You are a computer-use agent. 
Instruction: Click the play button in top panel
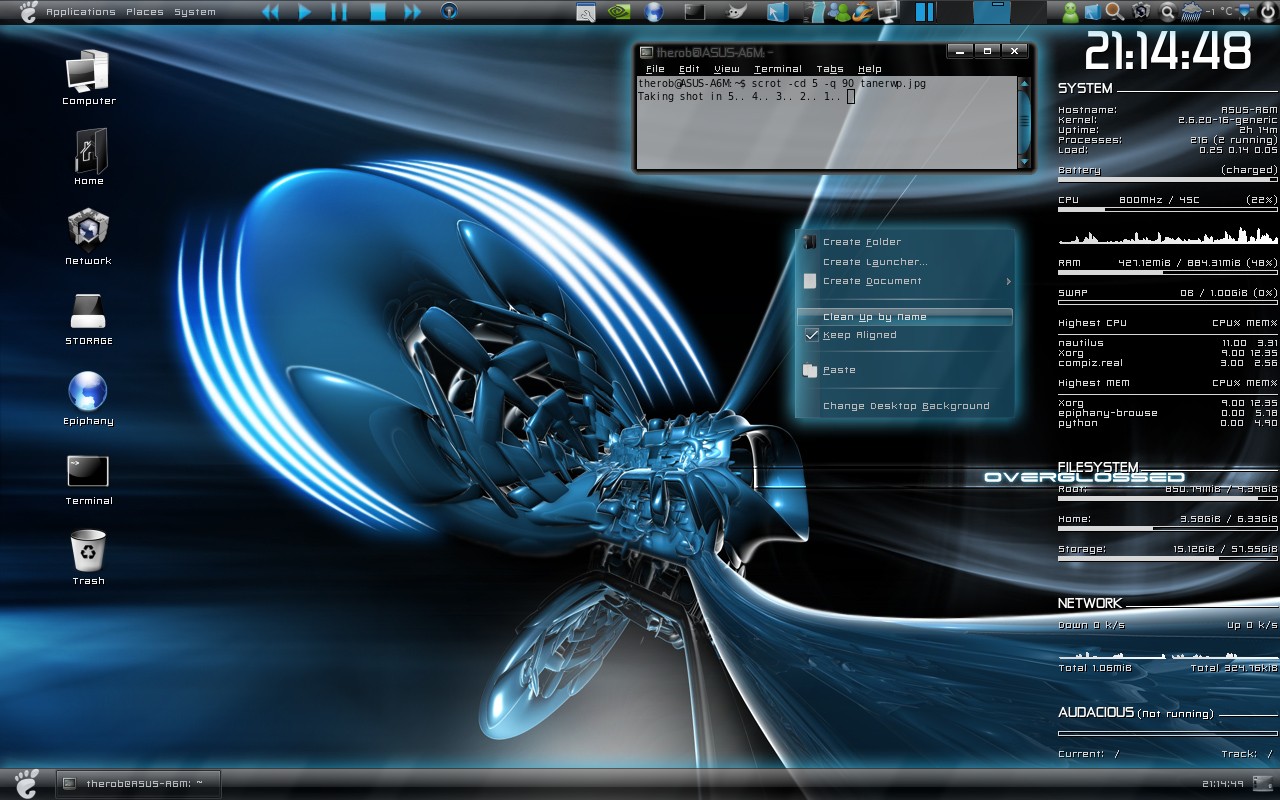pyautogui.click(x=305, y=12)
